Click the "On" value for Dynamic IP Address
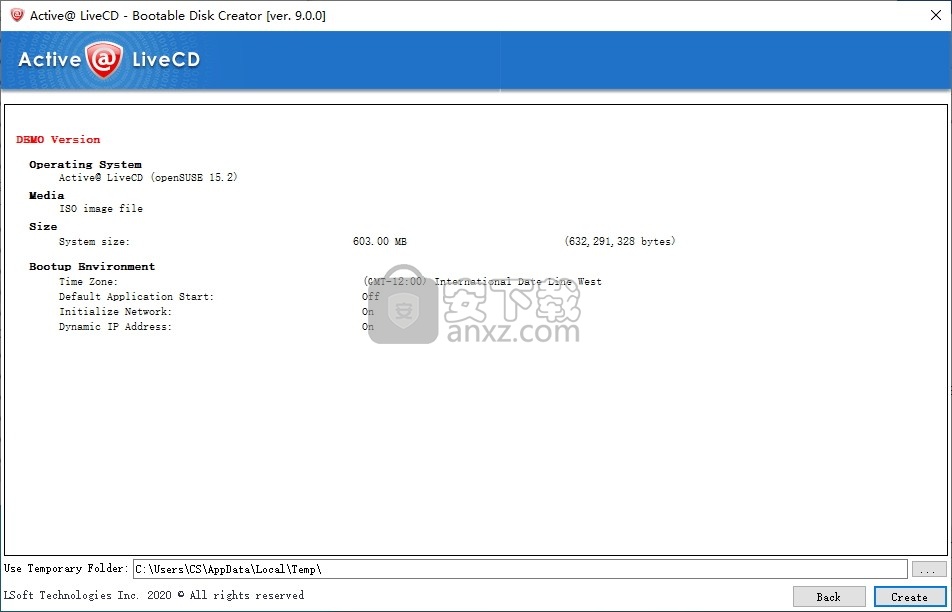The image size is (952, 612). pos(368,327)
